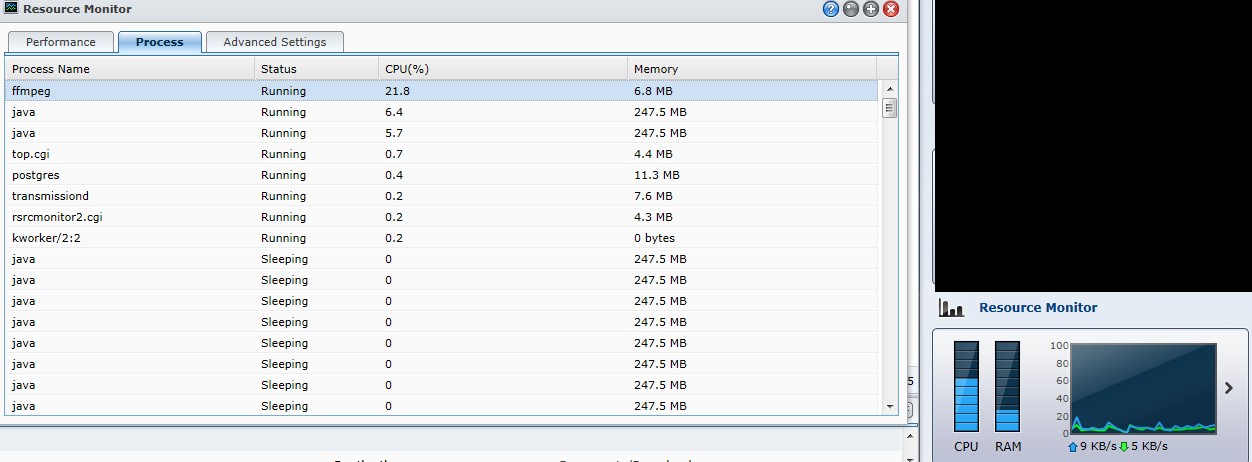Screen dimensions: 1252x462
Task: Click the download speed arrow icon
Action: coord(1124,446)
